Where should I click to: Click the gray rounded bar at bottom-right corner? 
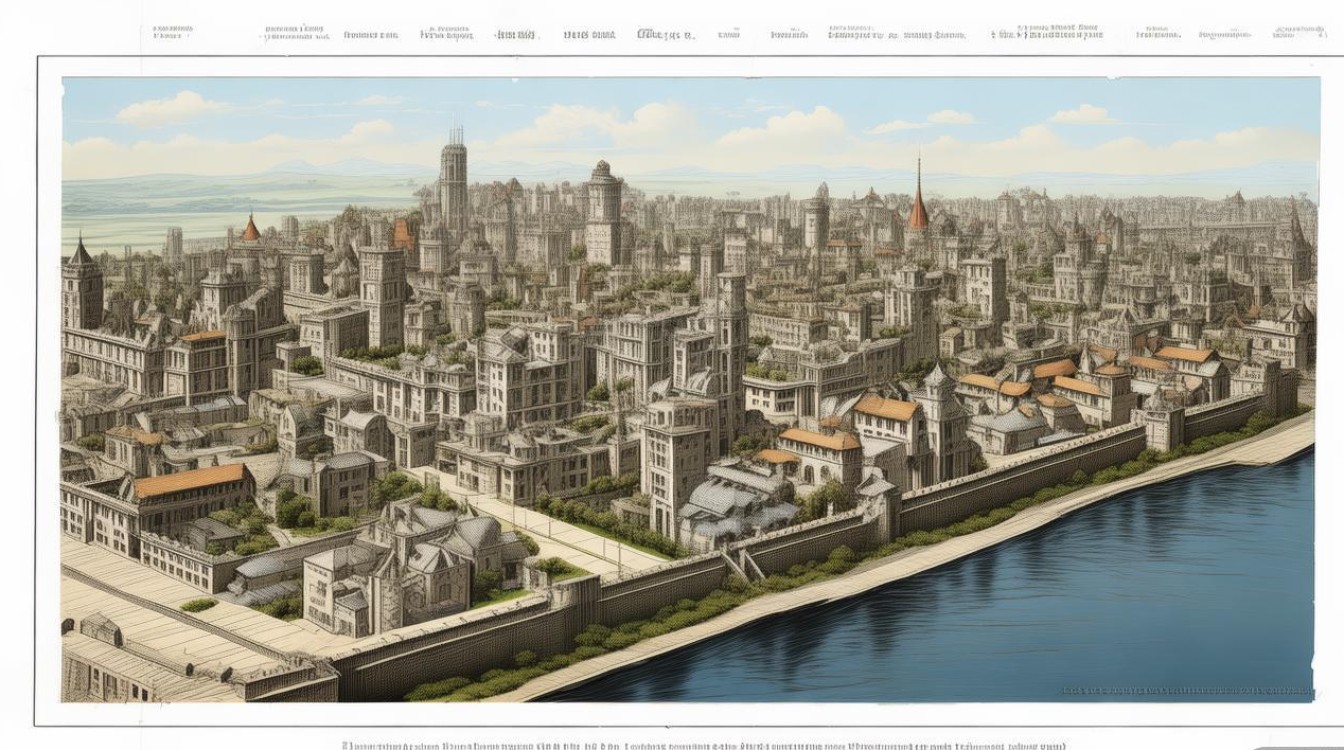pyautogui.click(x=1300, y=746)
